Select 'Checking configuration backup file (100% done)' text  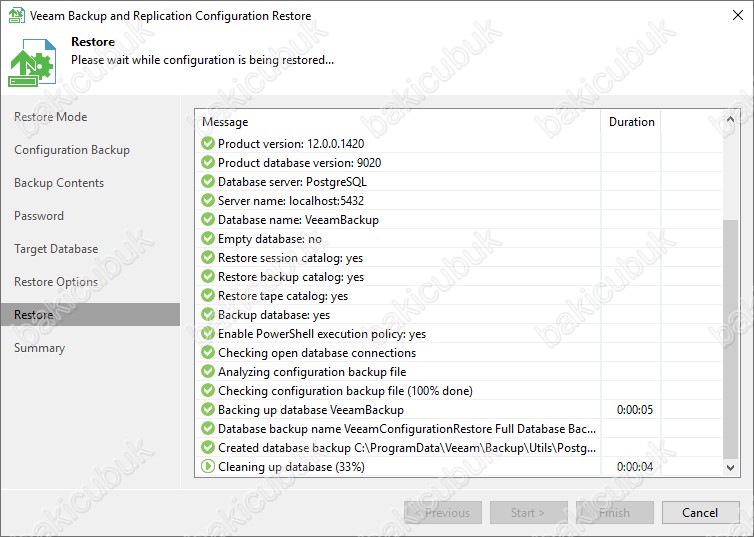[345, 391]
